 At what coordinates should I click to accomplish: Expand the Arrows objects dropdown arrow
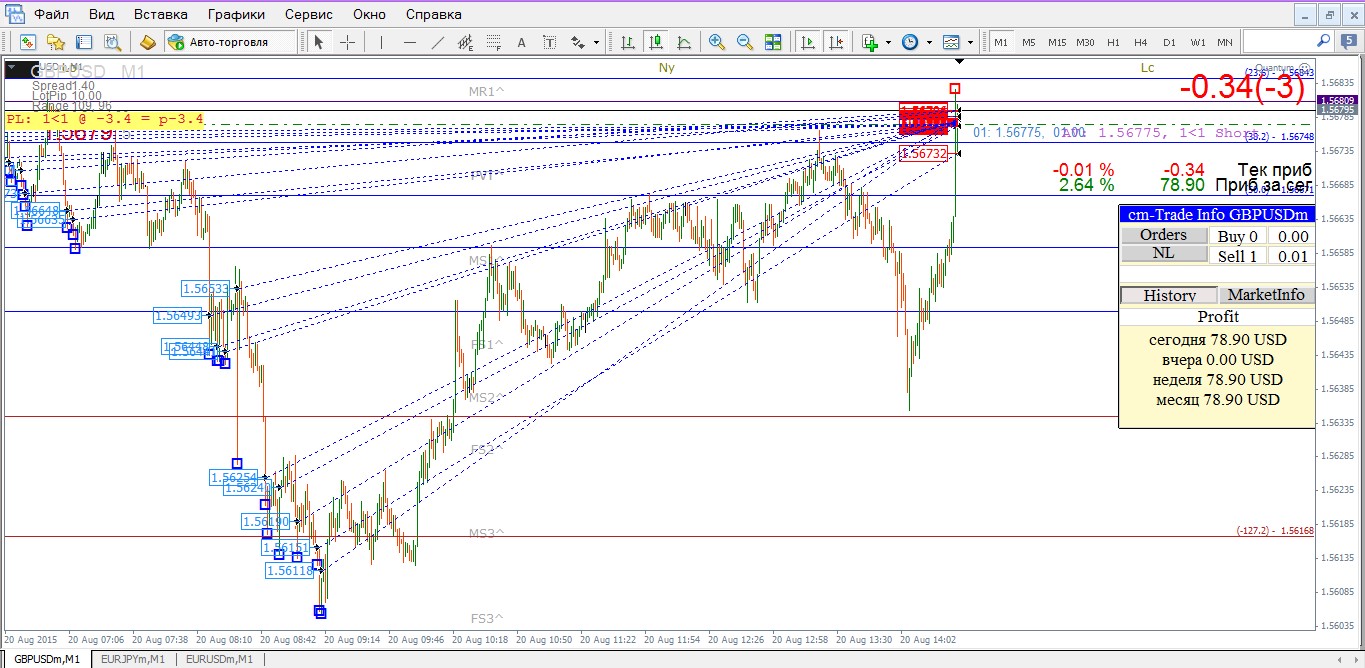(x=596, y=42)
